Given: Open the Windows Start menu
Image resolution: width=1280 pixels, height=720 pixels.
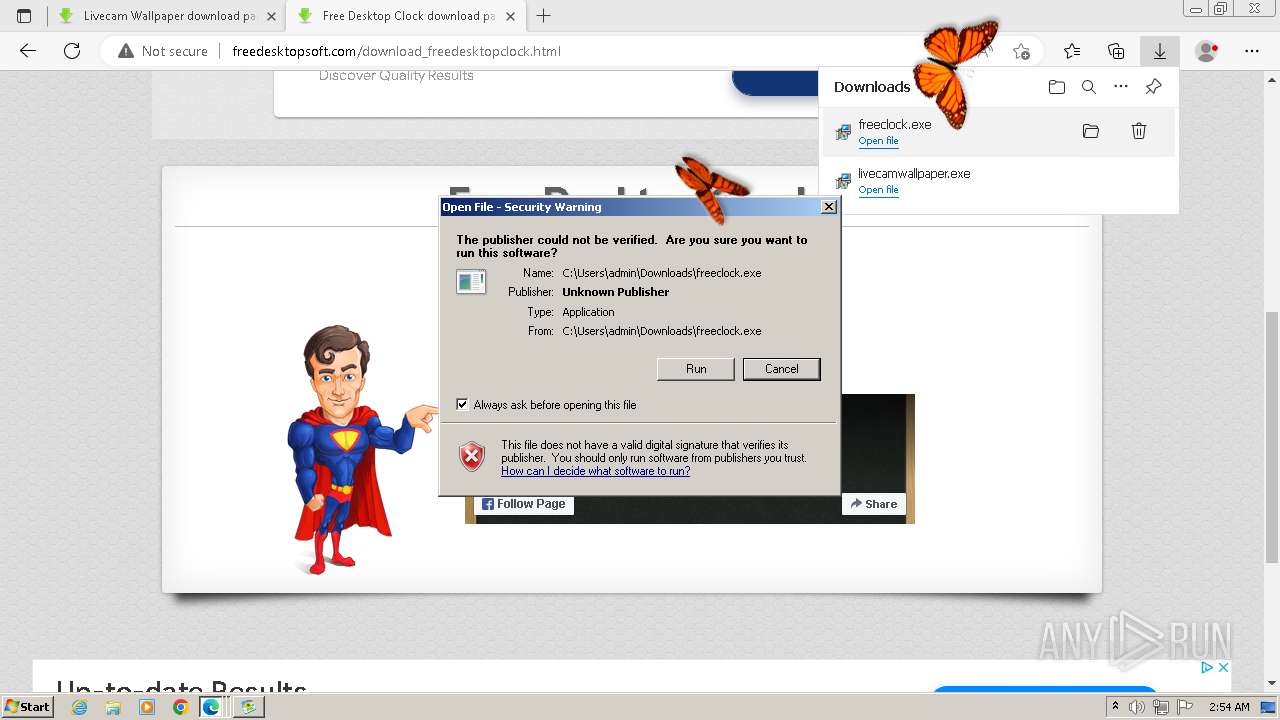Looking at the screenshot, I should pos(28,706).
